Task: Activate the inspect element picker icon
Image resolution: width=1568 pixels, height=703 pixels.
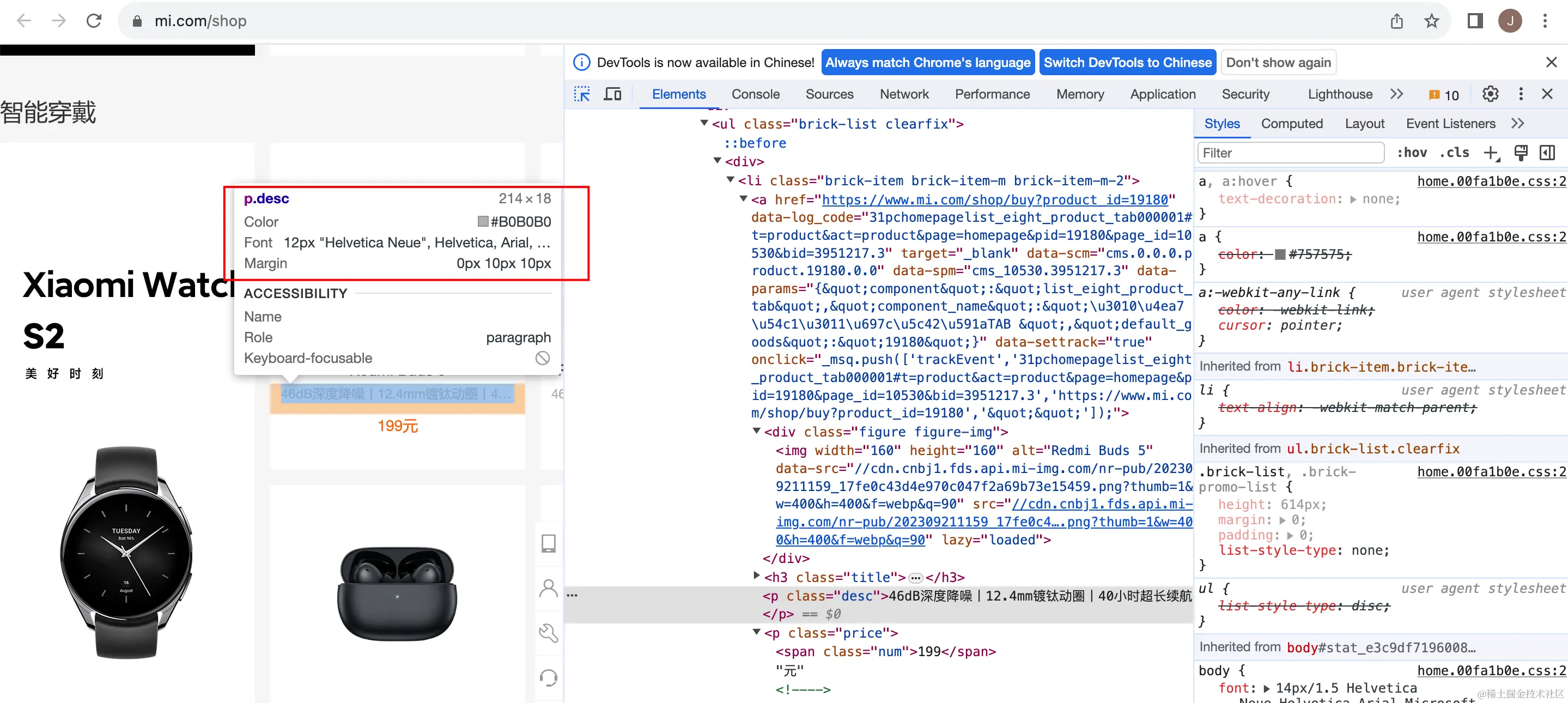Action: [x=582, y=94]
